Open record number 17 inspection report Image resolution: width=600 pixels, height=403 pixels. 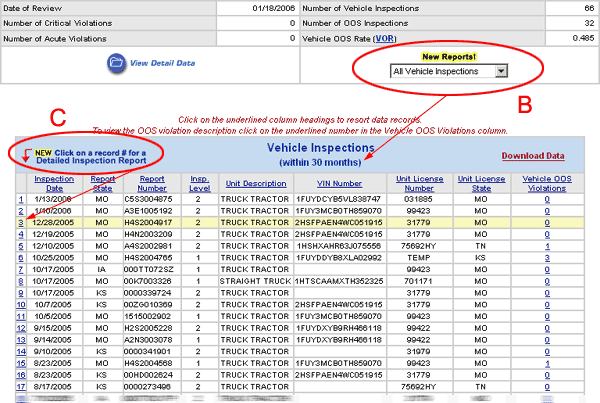point(21,387)
